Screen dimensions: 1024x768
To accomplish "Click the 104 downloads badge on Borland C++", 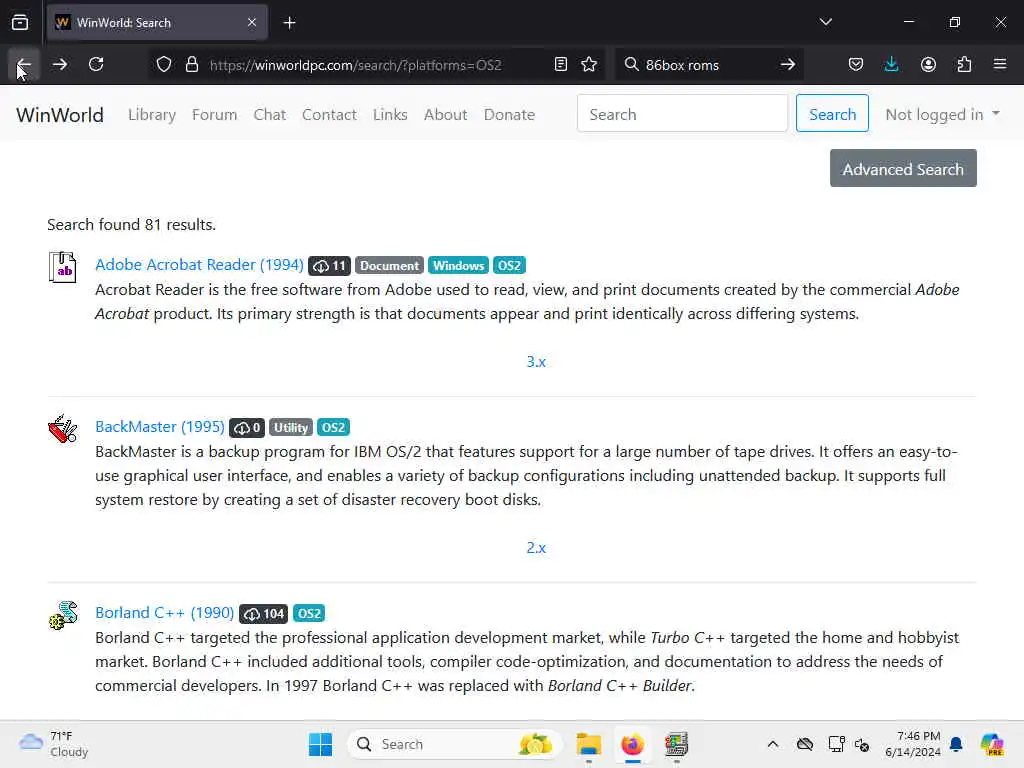I will (264, 614).
